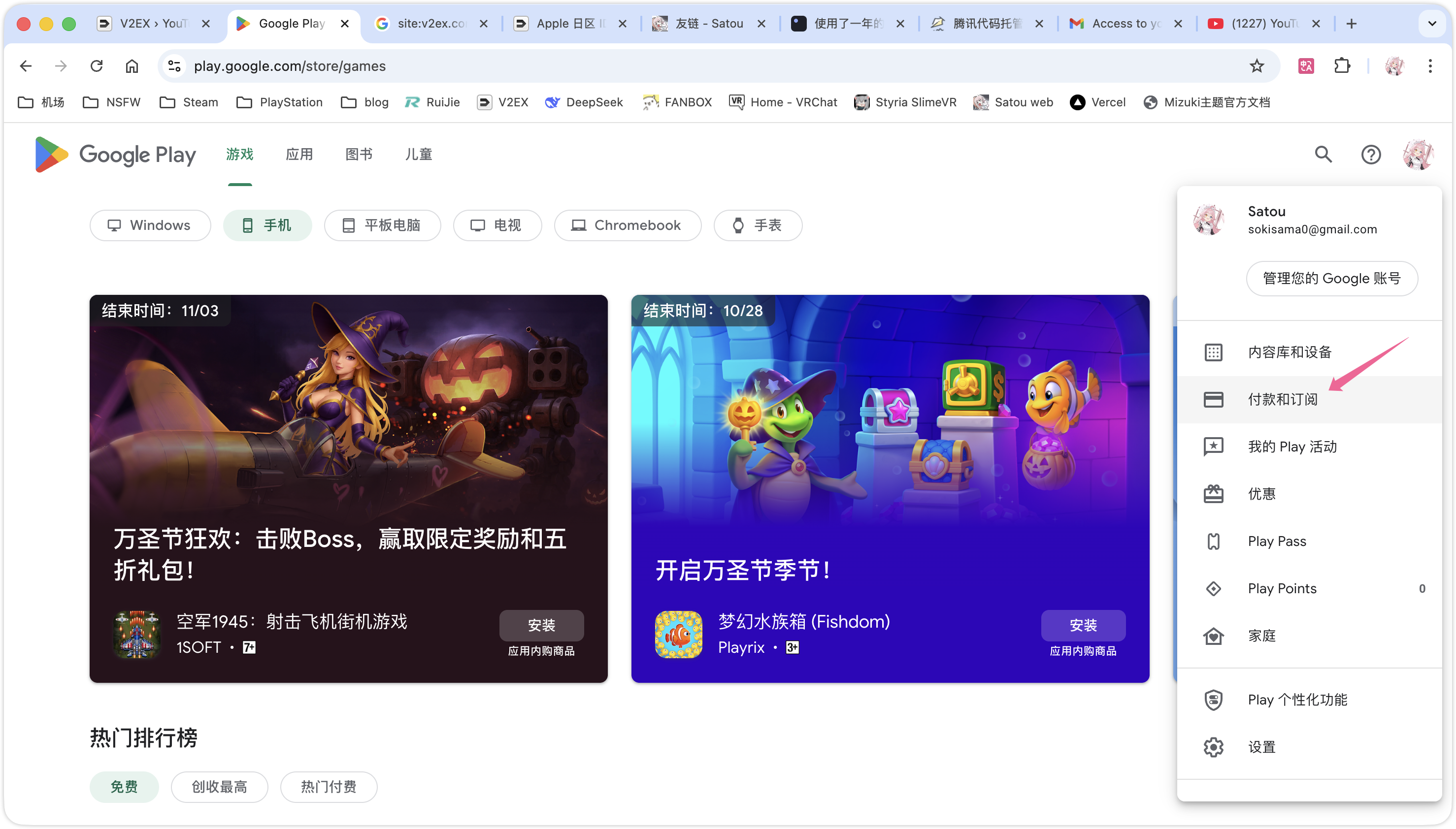Click 管理您的 Google 账号 button
This screenshot has height=829, width=1456.
coord(1331,279)
